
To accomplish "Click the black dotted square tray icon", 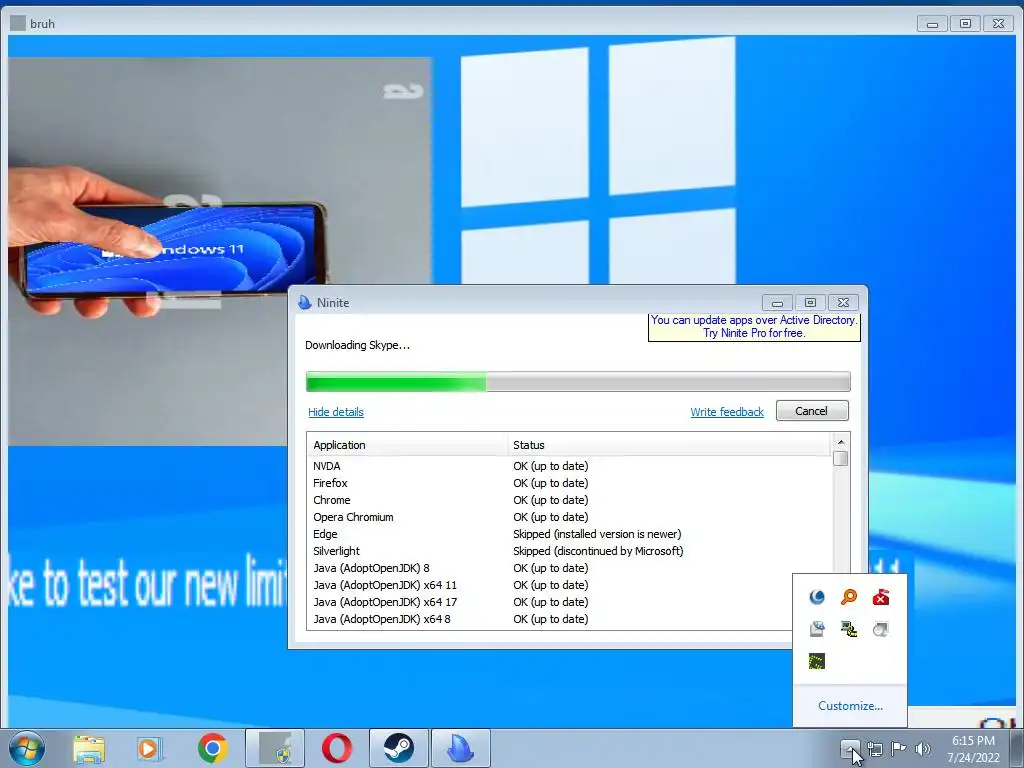I will pyautogui.click(x=817, y=661).
